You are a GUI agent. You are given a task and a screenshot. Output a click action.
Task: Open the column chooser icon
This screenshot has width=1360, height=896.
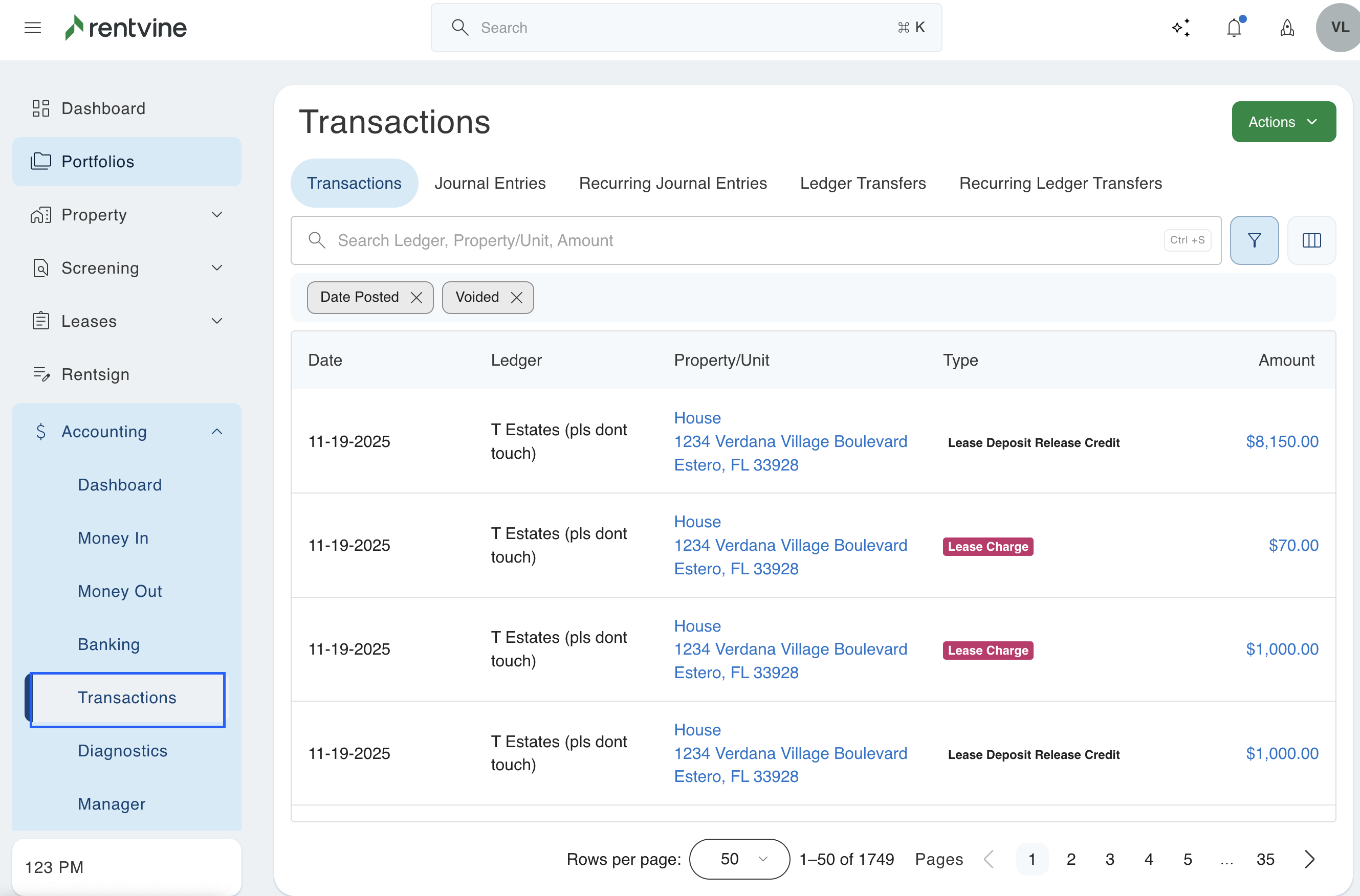(1311, 240)
